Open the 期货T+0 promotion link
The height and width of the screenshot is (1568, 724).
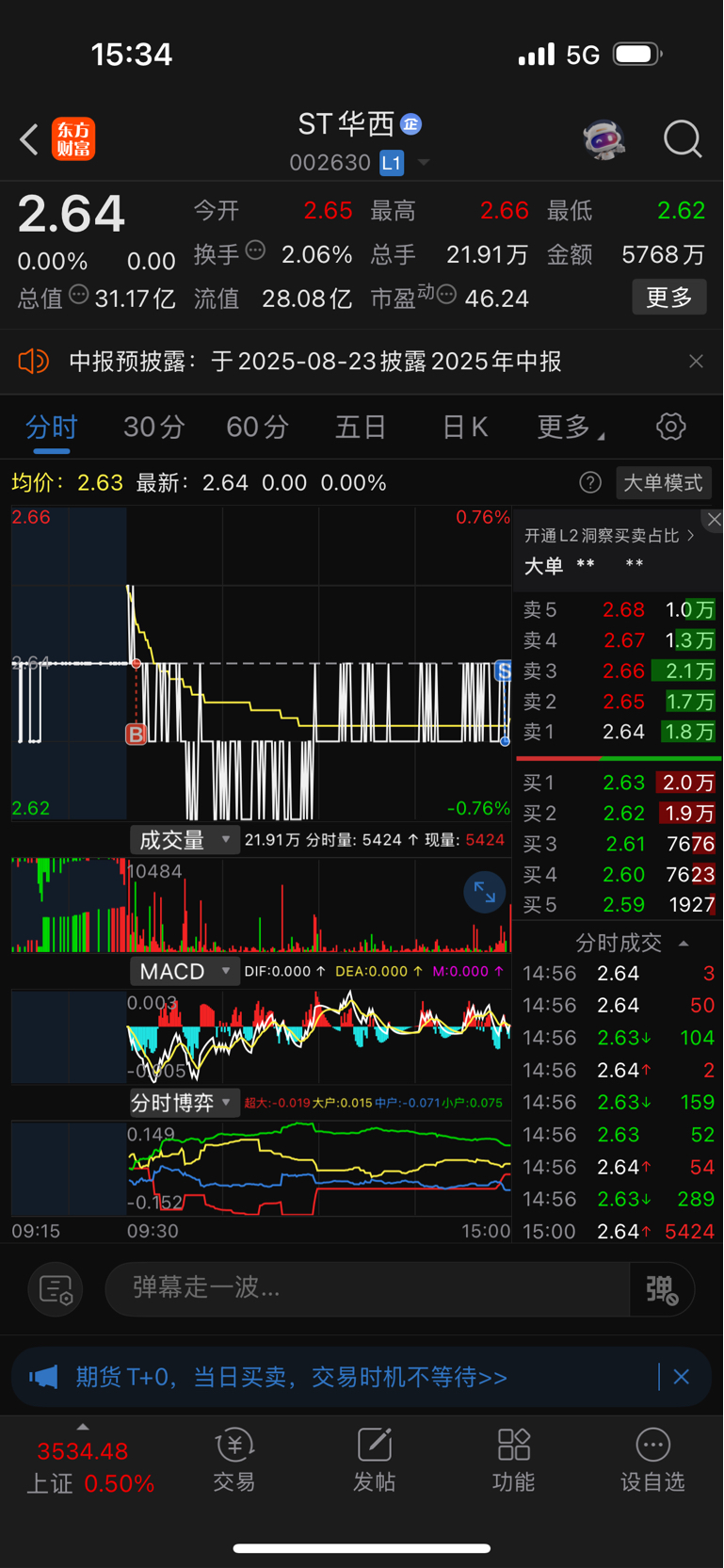point(291,1377)
